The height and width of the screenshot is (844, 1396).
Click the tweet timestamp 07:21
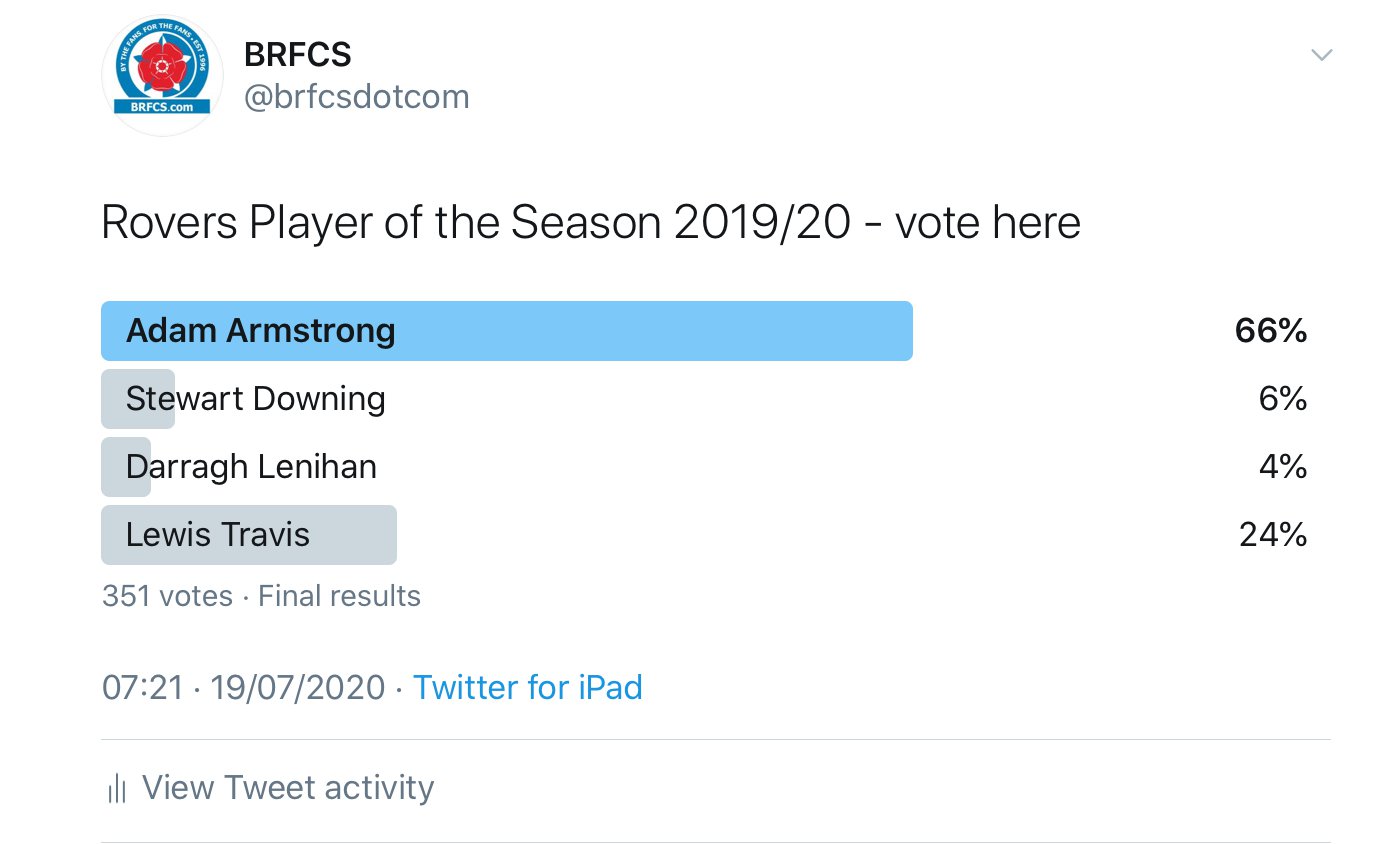tap(142, 688)
